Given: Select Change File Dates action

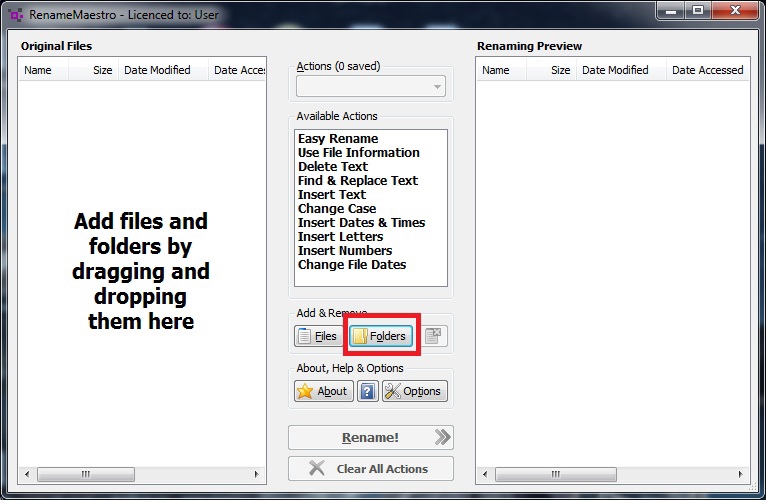Looking at the screenshot, I should pos(352,265).
